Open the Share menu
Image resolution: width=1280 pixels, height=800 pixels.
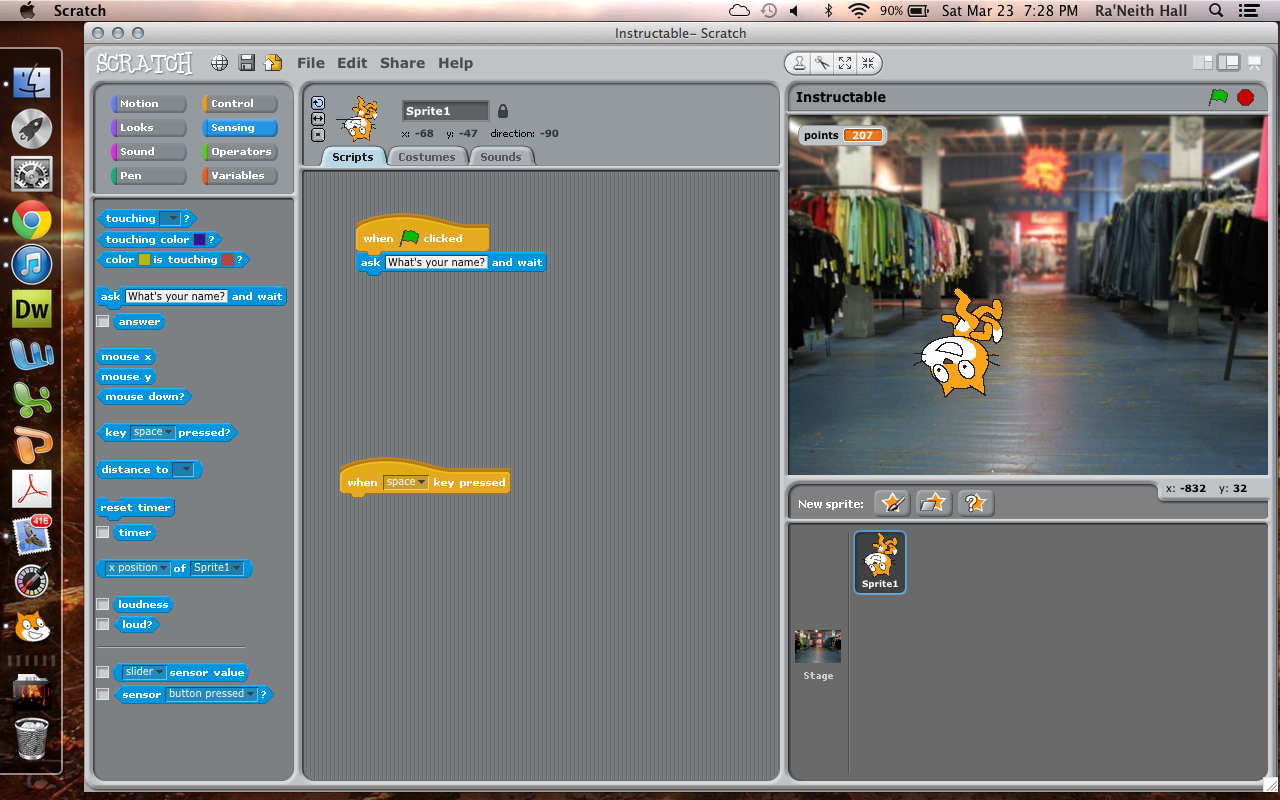click(402, 63)
